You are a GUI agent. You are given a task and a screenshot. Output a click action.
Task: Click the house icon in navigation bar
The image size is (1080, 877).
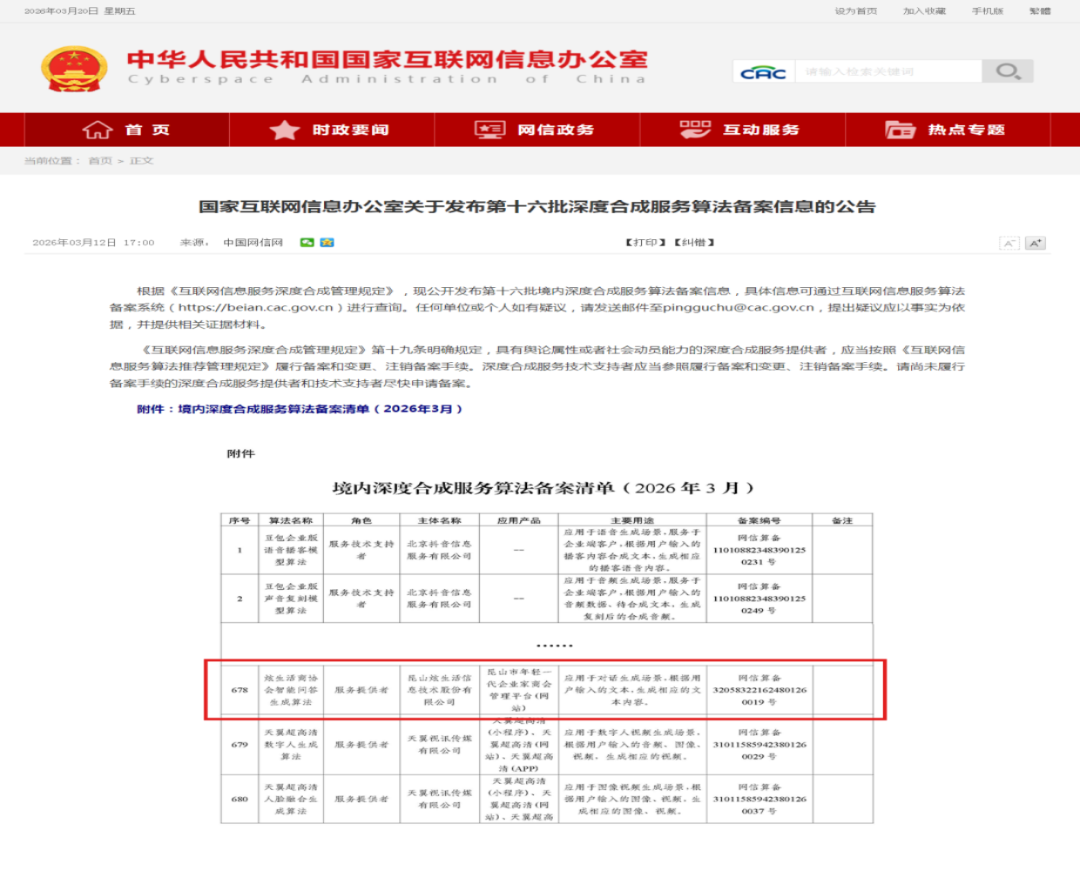click(97, 130)
